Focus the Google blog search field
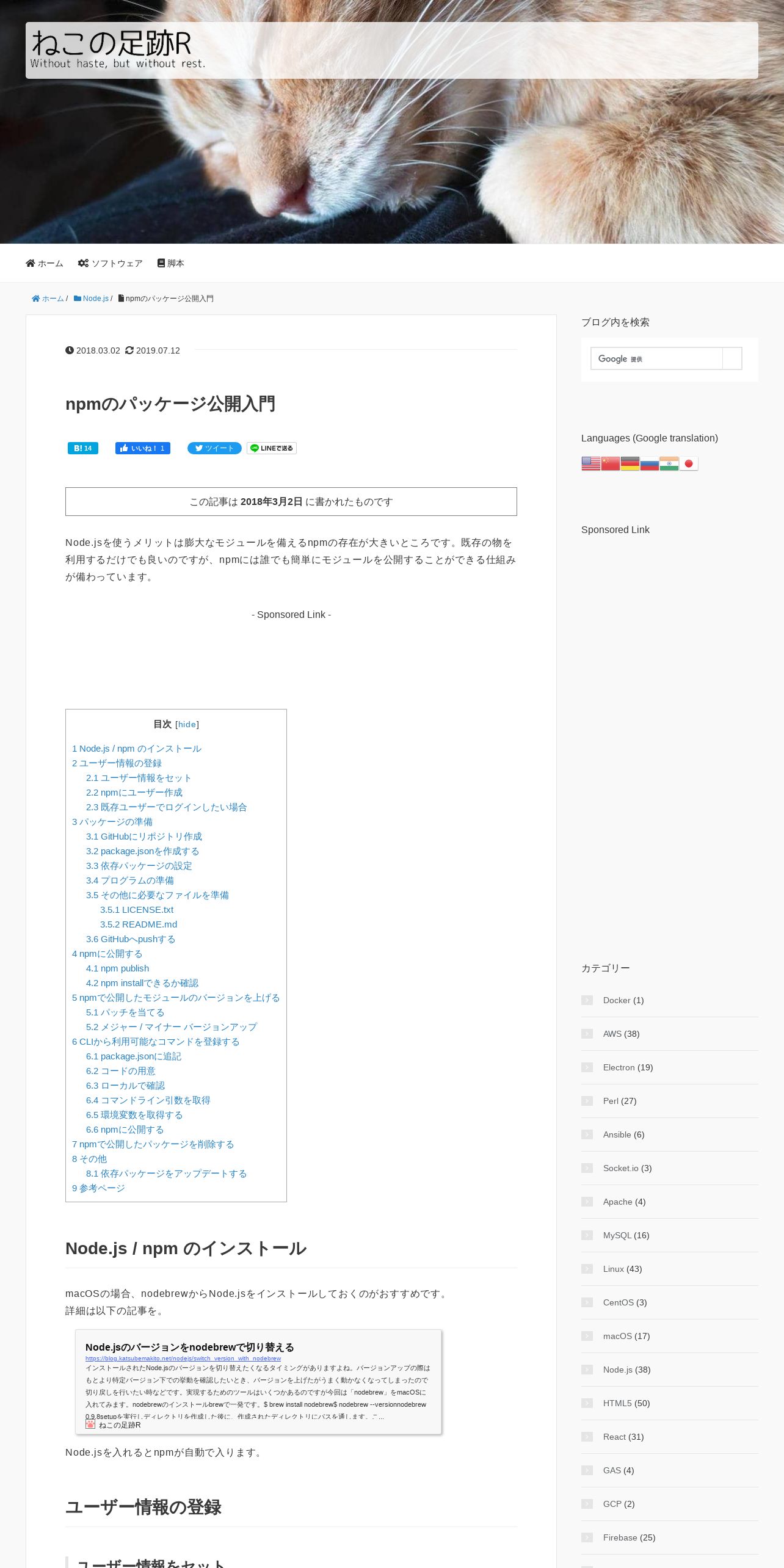This screenshot has height=1568, width=784. pos(656,358)
